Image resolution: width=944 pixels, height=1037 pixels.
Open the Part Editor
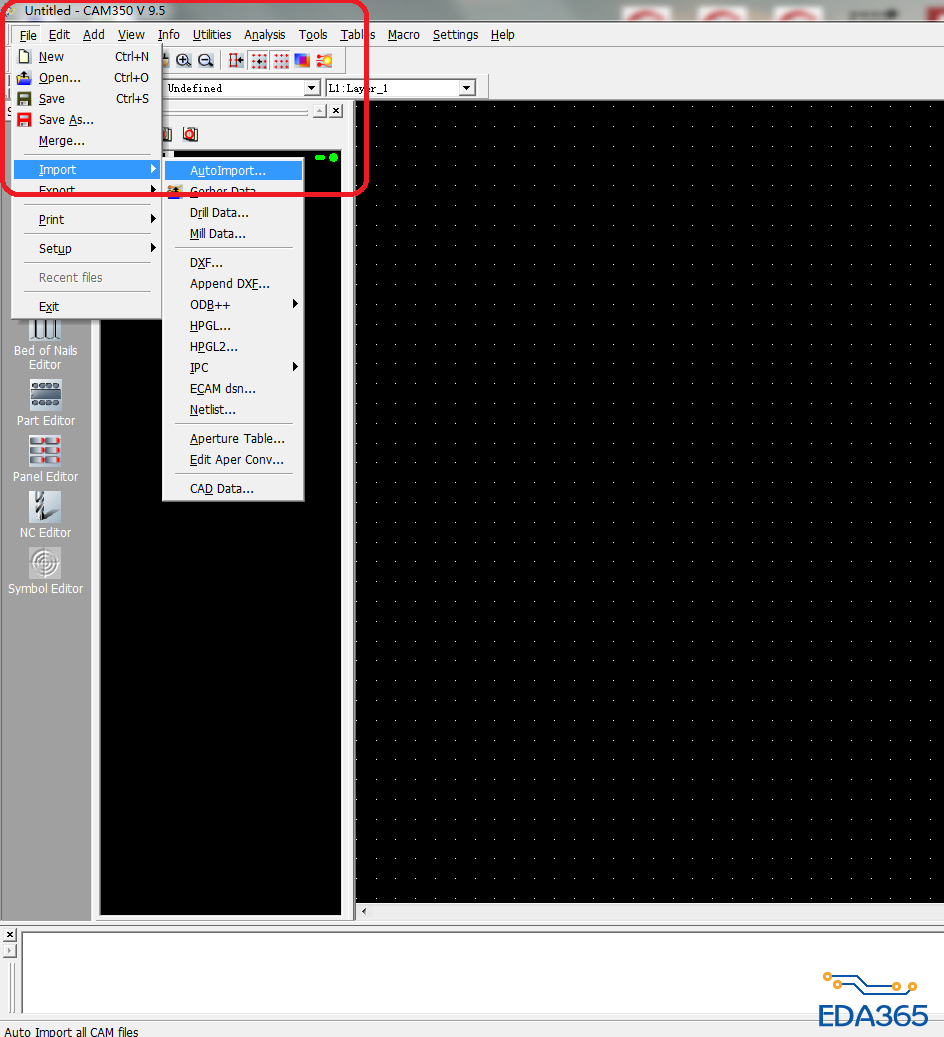coord(46,403)
